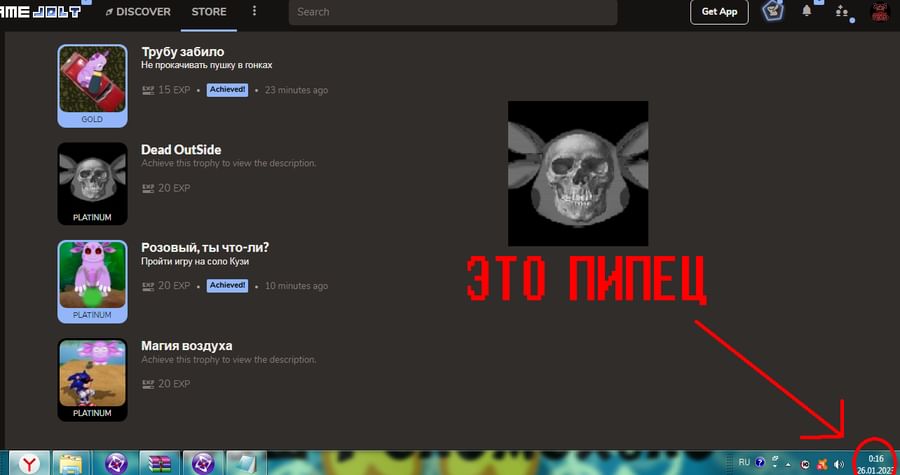Image resolution: width=900 pixels, height=475 pixels.
Task: Click the 23 minutes ago timestamp
Action: point(296,90)
